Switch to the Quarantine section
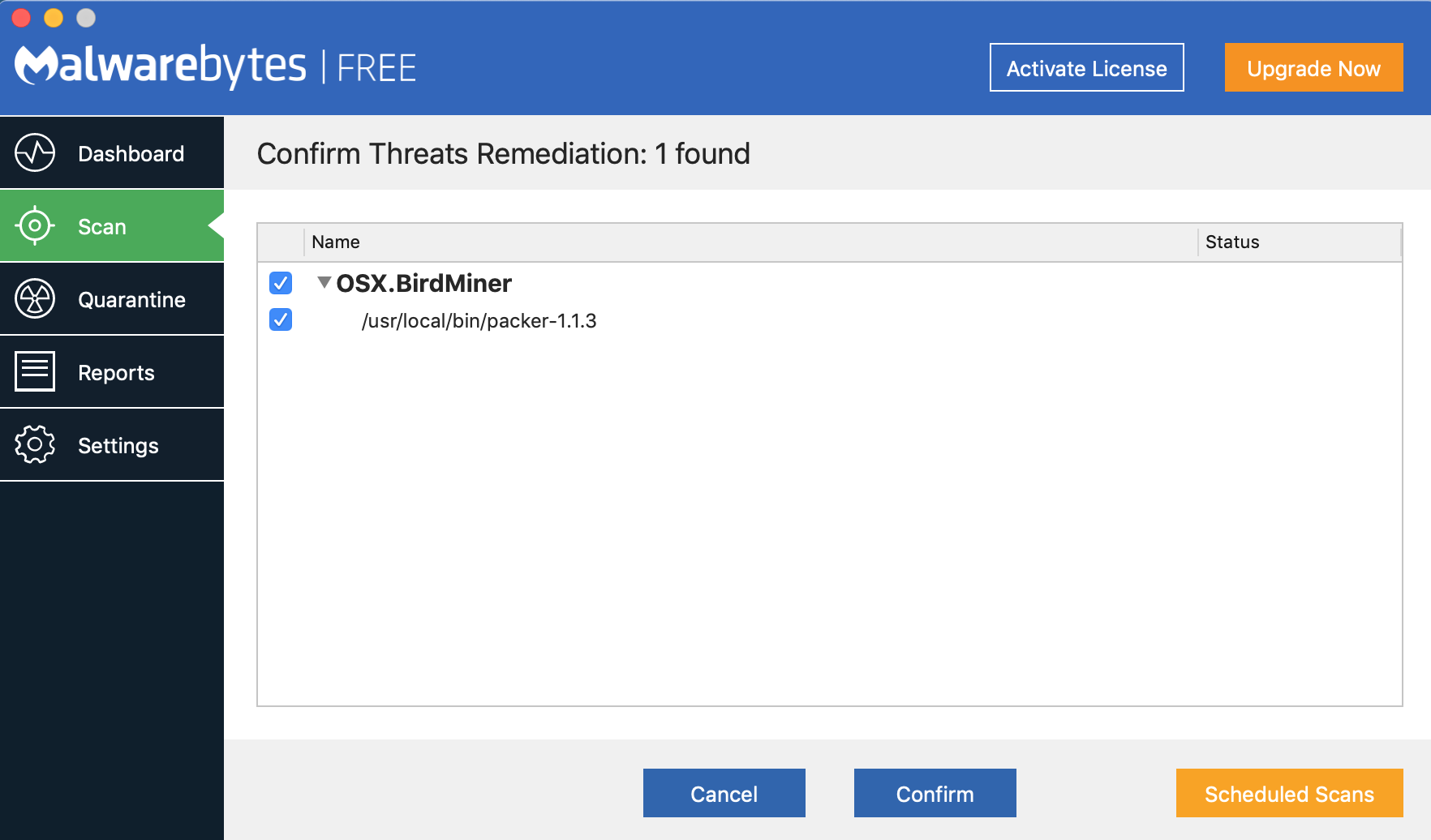The height and width of the screenshot is (840, 1431). (x=131, y=298)
